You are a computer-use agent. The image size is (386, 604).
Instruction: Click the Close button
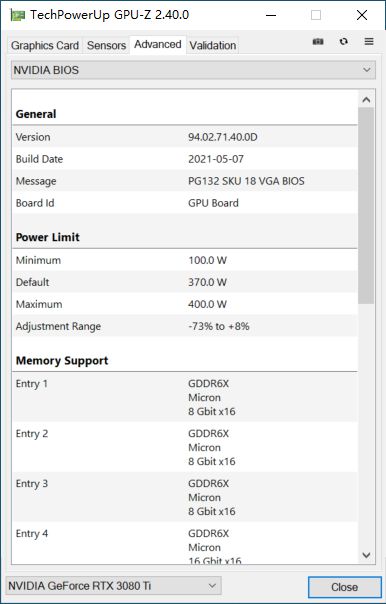344,587
